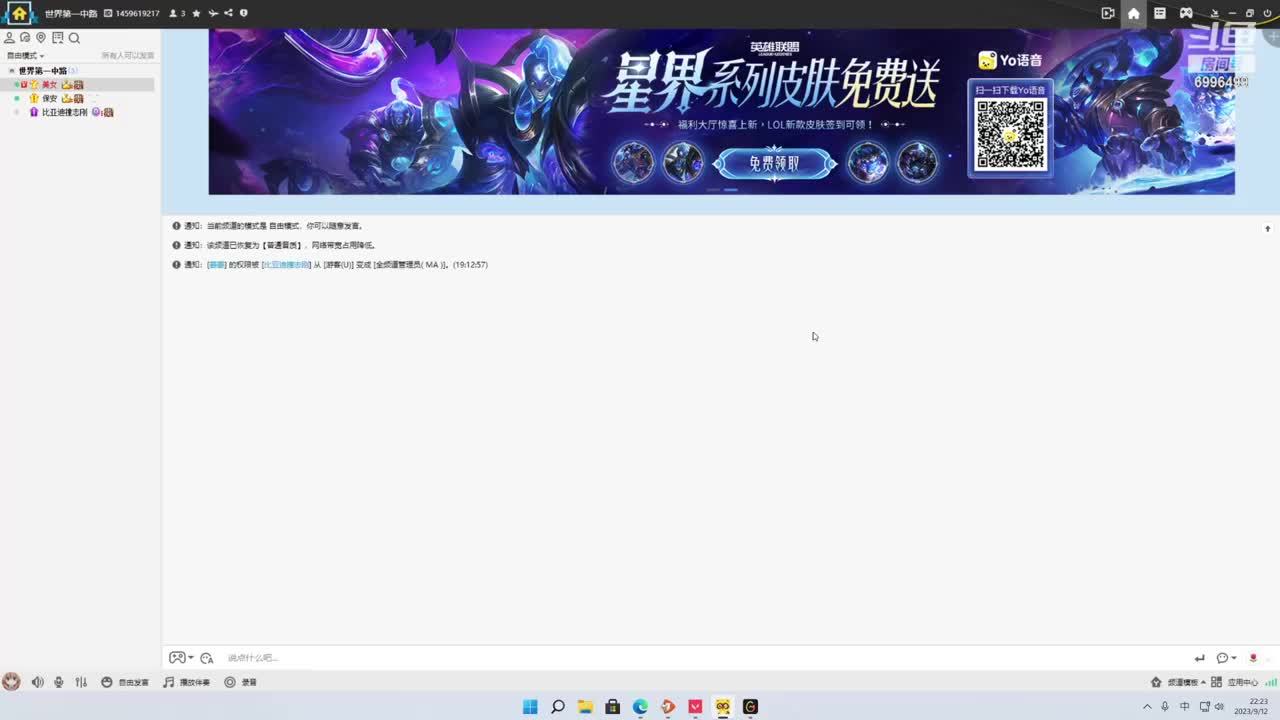This screenshot has width=1280, height=720.
Task: Open channel search magnifier icon
Action: [74, 38]
